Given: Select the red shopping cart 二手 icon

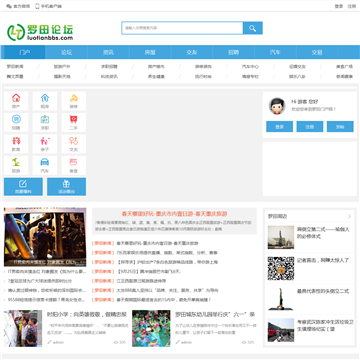Looking at the screenshot, I should (74, 122).
